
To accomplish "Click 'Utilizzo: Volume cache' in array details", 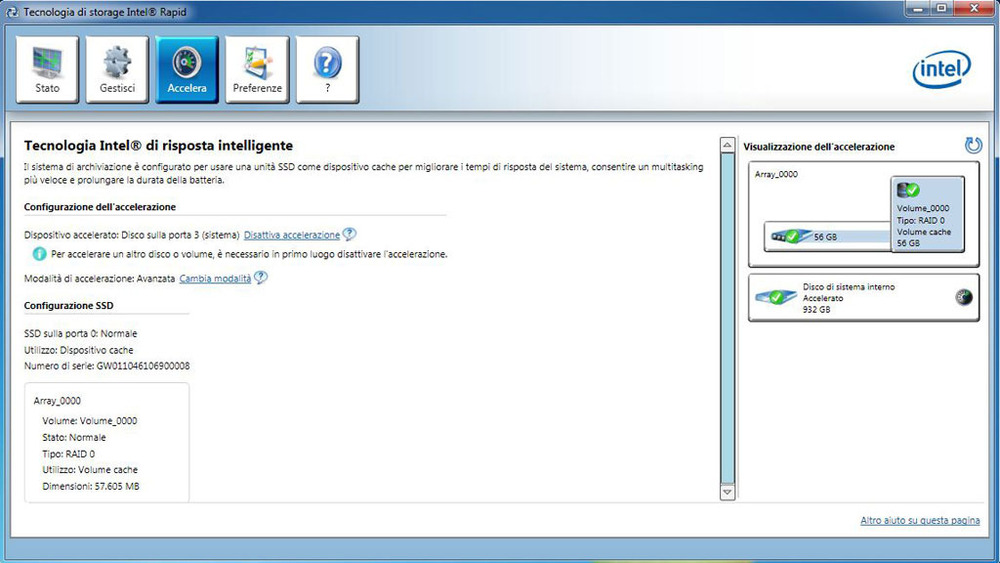I will (x=90, y=470).
